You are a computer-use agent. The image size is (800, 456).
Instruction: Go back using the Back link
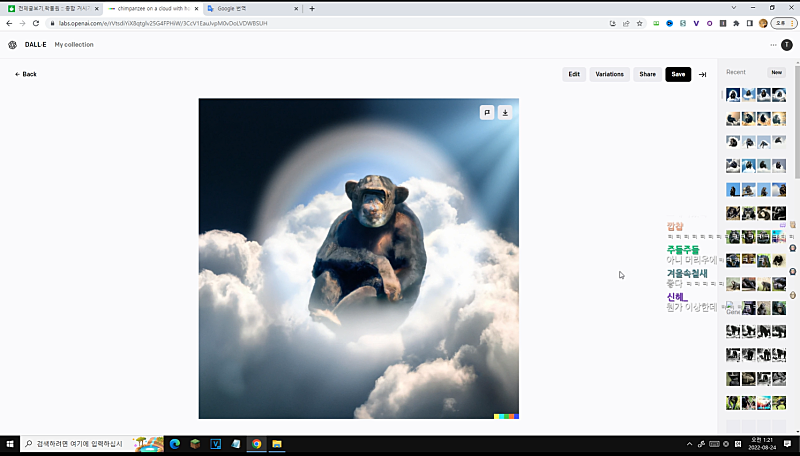[26, 74]
